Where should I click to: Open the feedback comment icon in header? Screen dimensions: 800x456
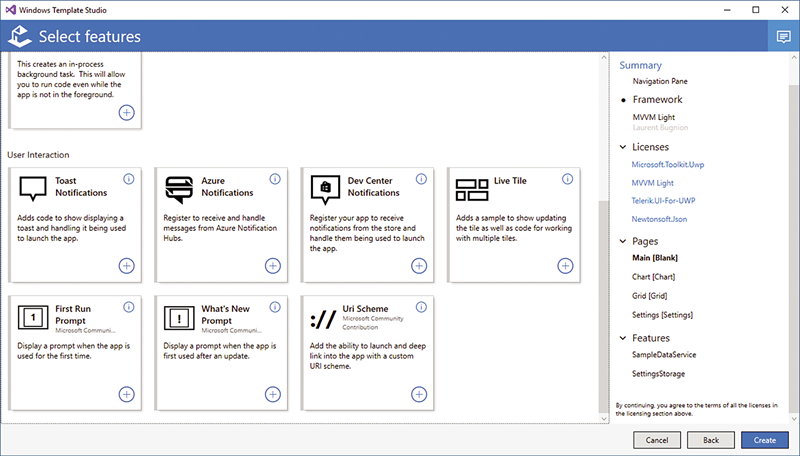click(x=784, y=36)
